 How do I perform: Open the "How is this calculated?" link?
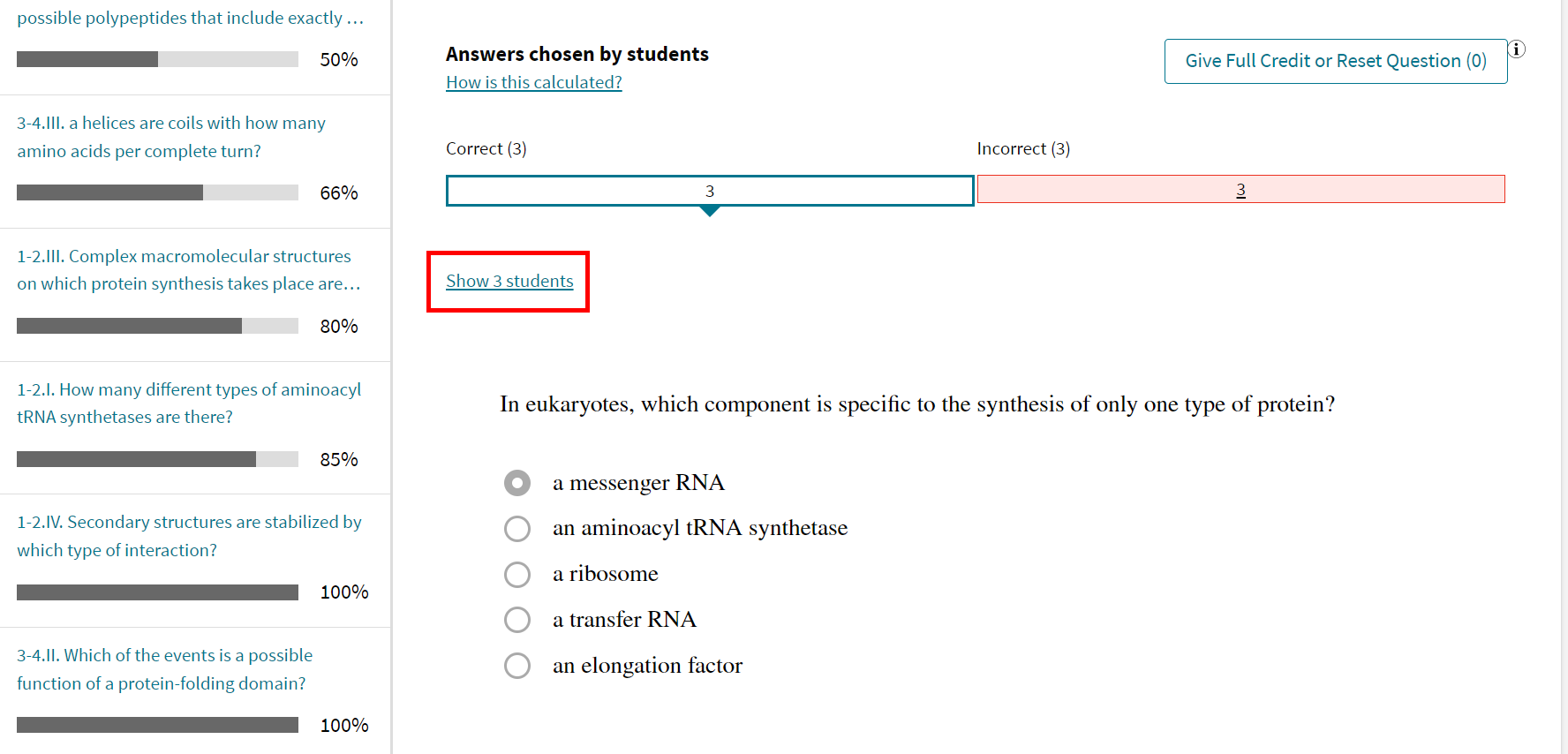pos(533,81)
